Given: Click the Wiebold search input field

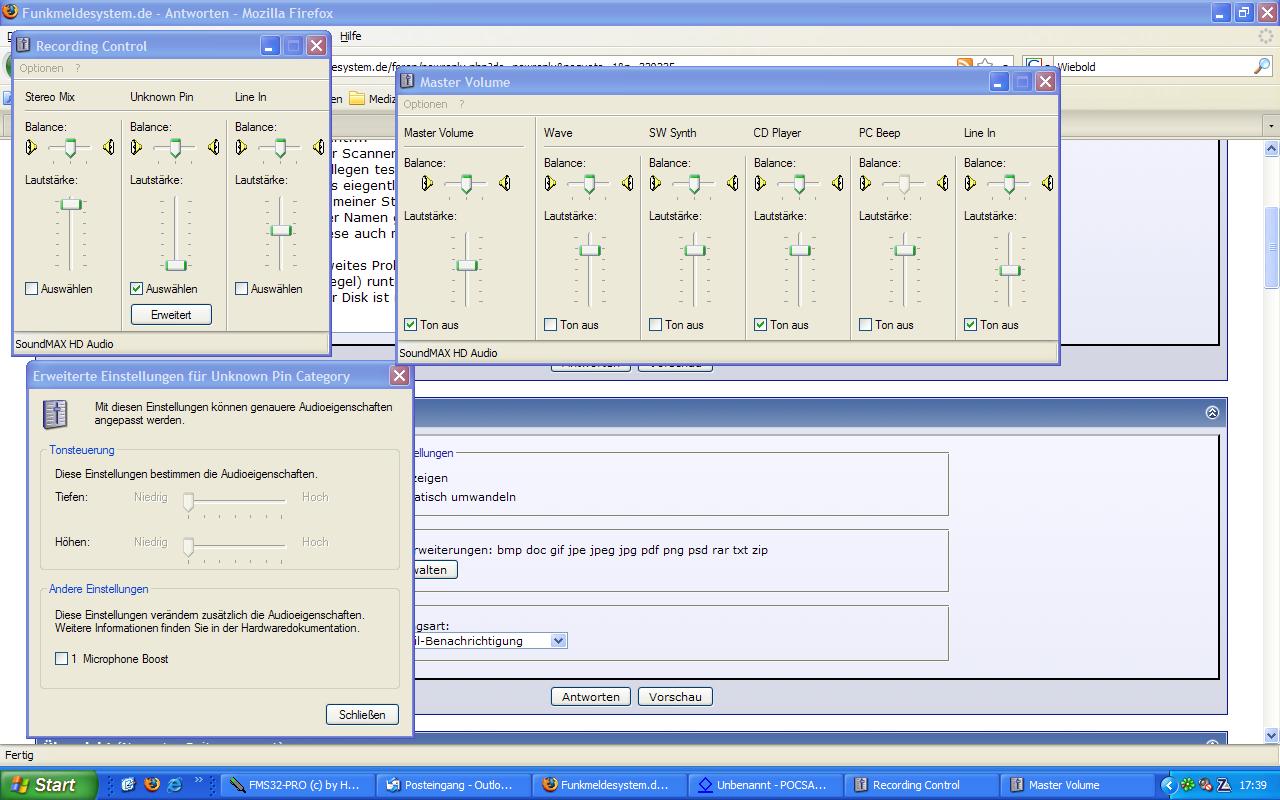Looking at the screenshot, I should point(1150,67).
